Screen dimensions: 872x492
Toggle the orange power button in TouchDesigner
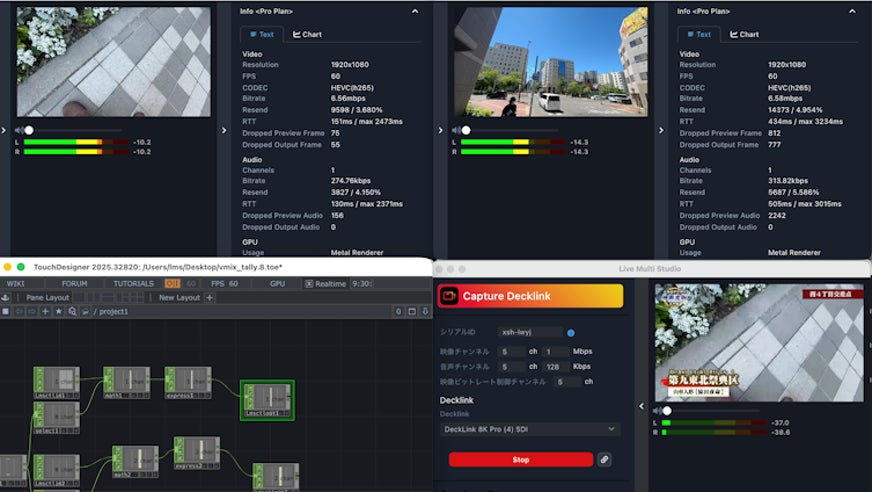pos(172,284)
